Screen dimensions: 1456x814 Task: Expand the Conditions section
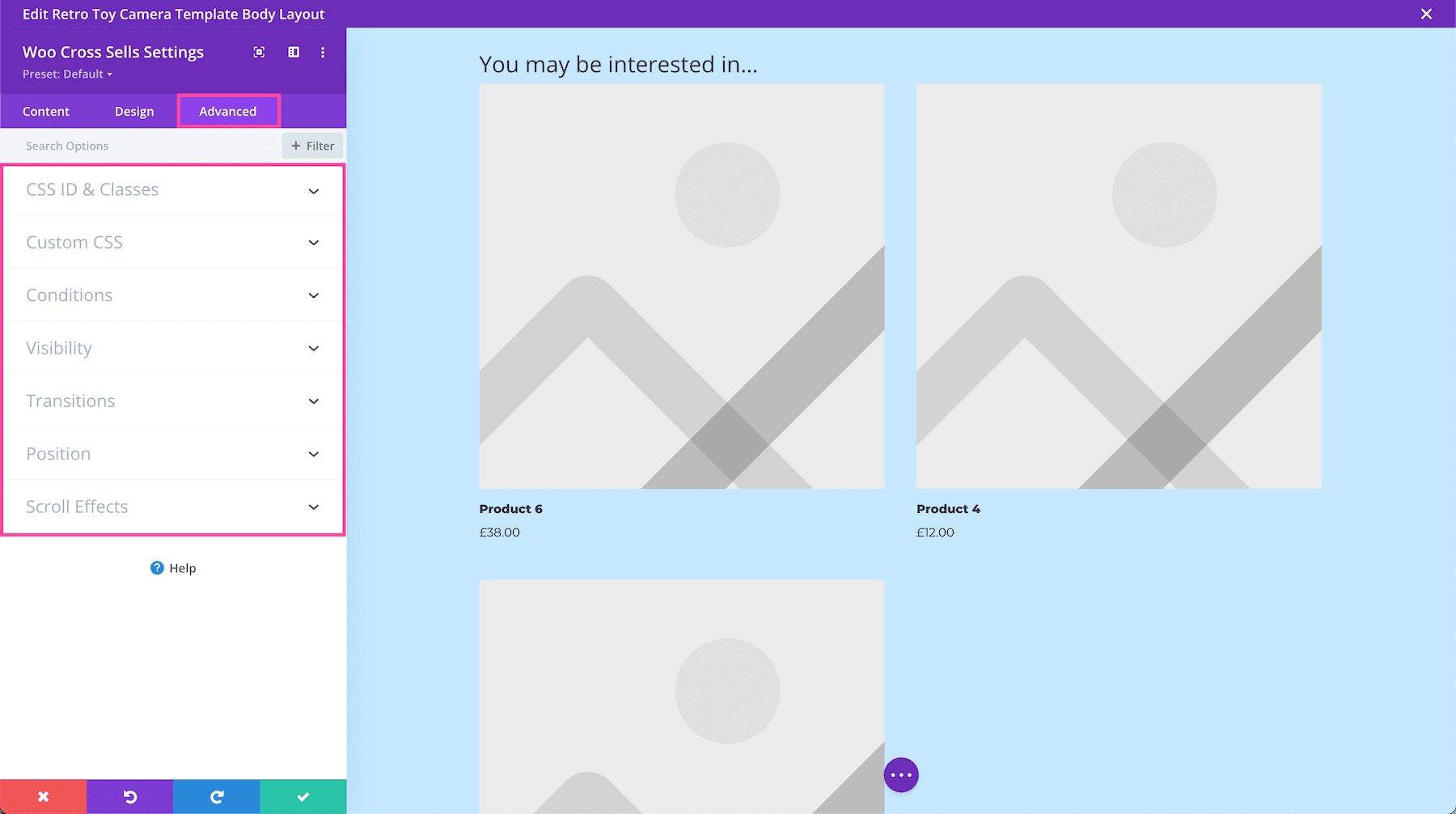point(172,295)
